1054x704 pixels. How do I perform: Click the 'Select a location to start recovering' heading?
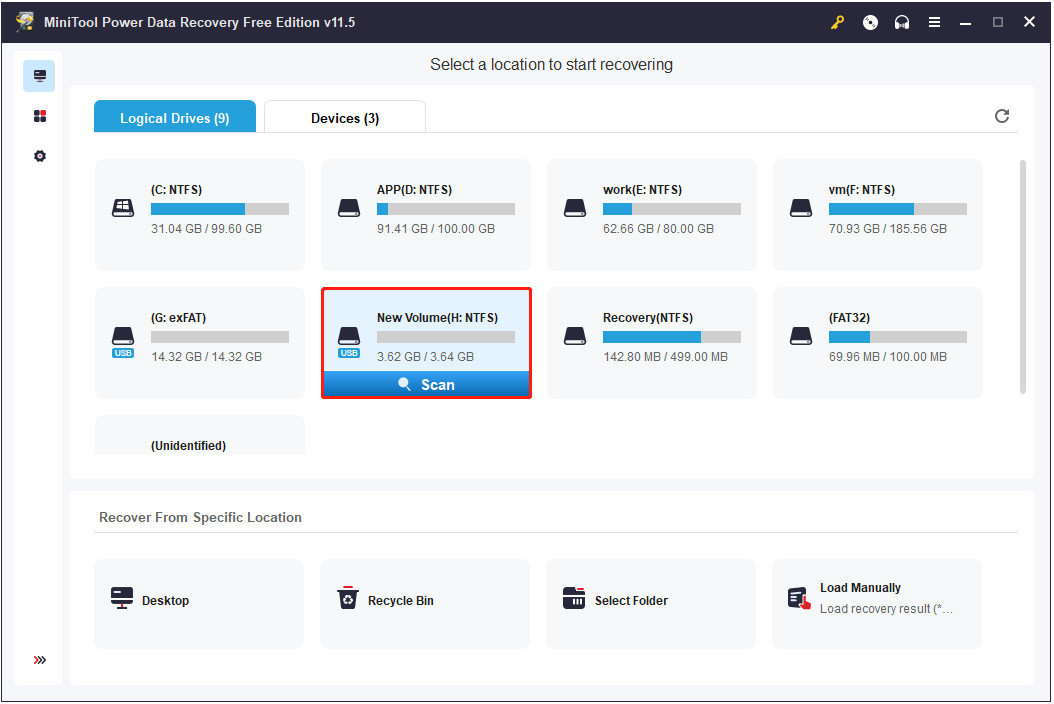(x=551, y=65)
